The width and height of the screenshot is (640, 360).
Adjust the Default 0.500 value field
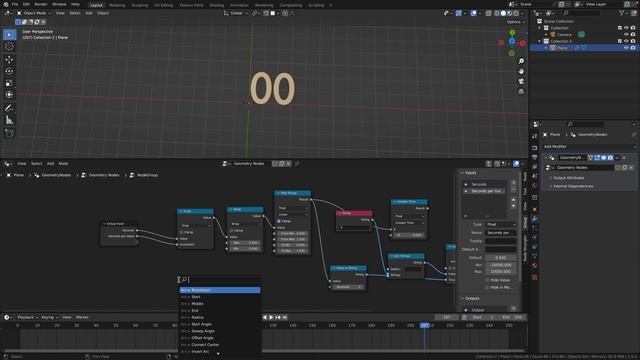click(500, 258)
